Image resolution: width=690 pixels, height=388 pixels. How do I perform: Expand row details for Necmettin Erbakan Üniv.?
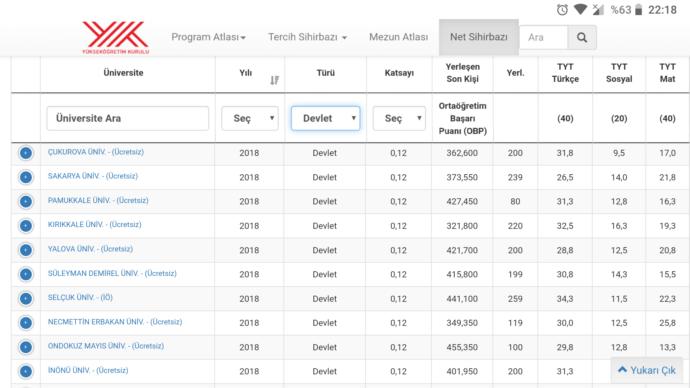(x=26, y=322)
